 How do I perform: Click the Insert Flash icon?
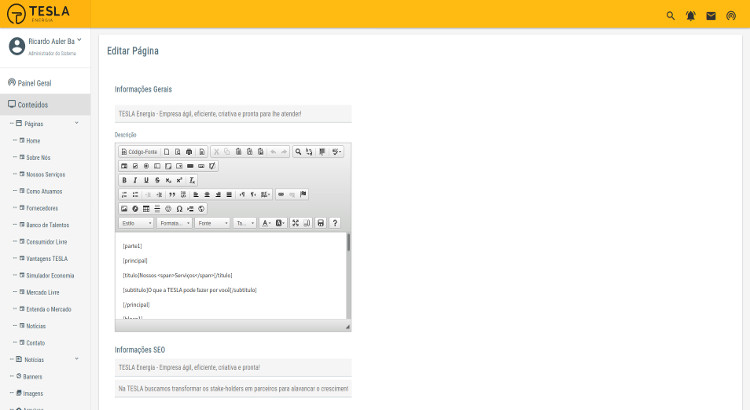[x=135, y=209]
